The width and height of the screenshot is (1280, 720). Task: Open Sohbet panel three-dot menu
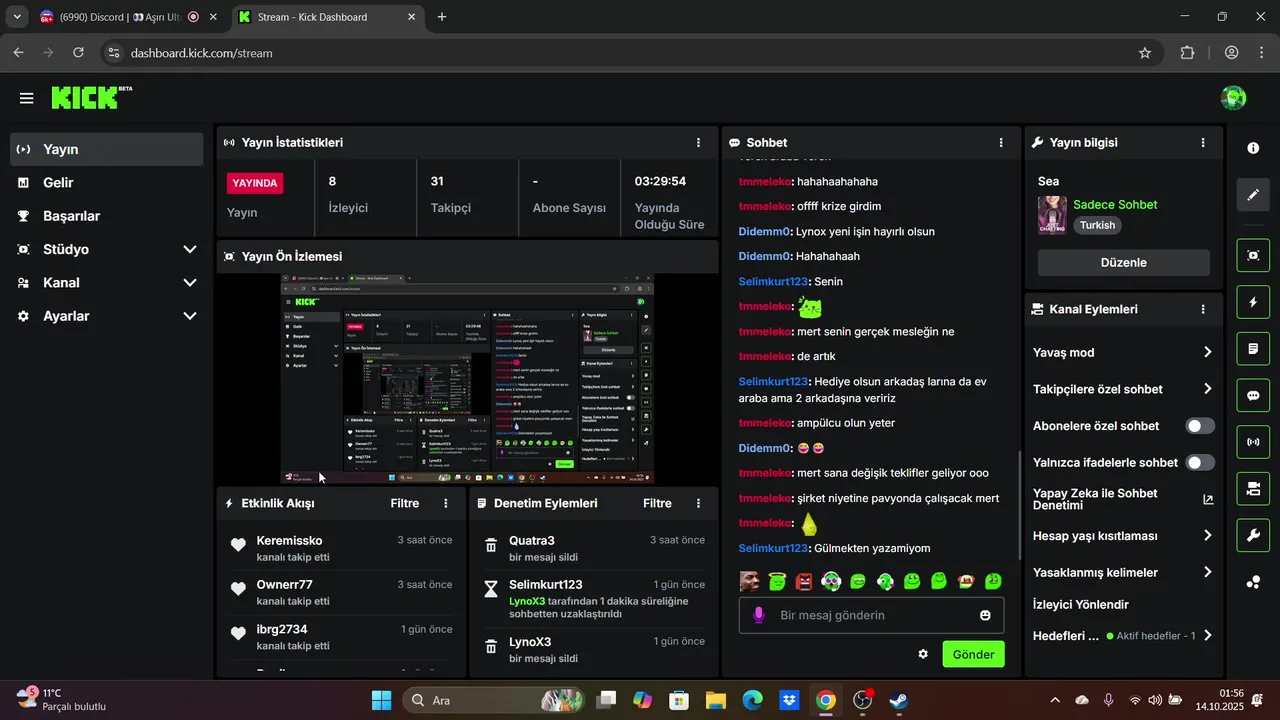tap(1001, 143)
